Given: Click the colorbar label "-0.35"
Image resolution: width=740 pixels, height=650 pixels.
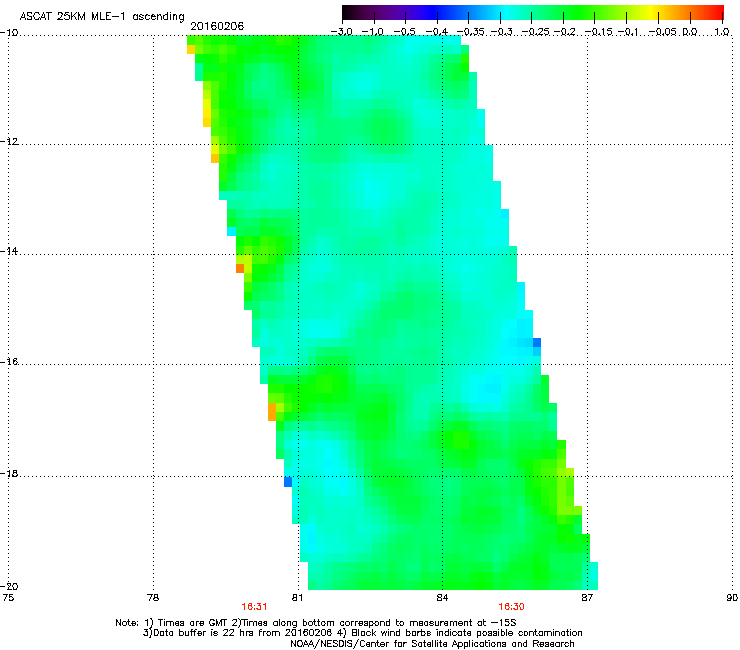Looking at the screenshot, I should click(x=470, y=32).
